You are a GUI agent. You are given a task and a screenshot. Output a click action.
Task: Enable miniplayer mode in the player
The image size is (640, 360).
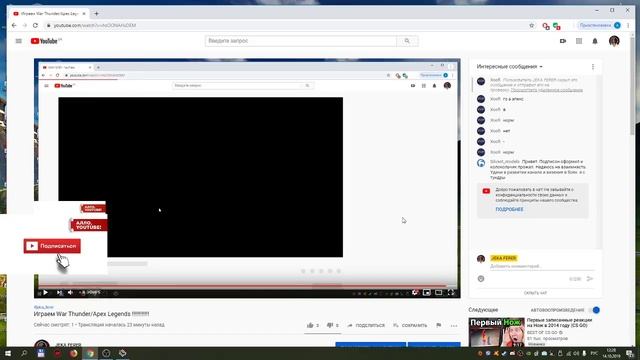pyautogui.click(x=427, y=292)
